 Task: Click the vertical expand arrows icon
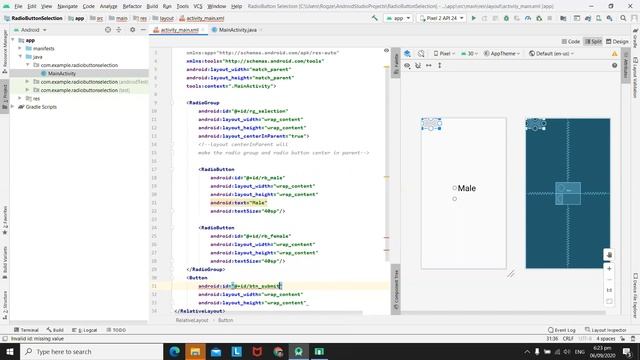pos(440,65)
